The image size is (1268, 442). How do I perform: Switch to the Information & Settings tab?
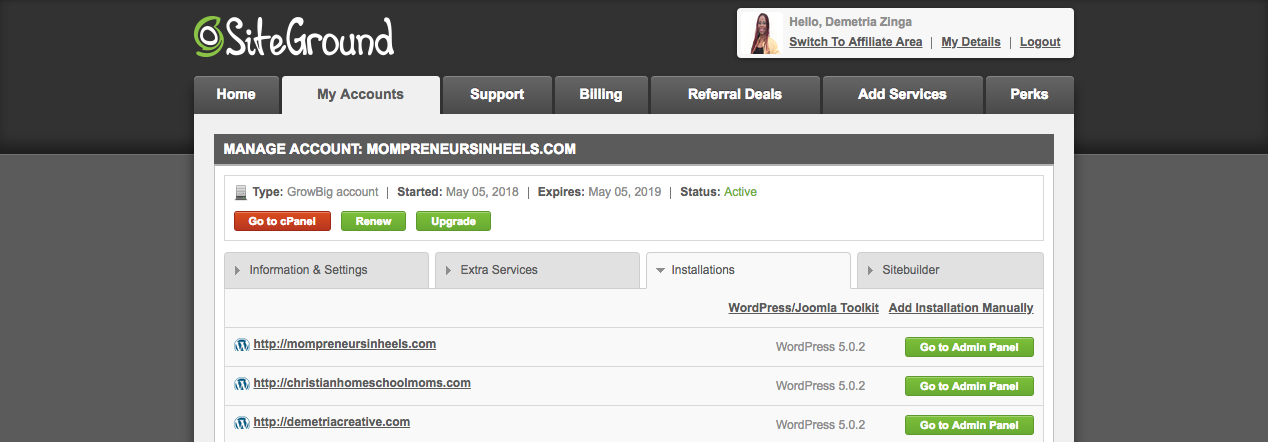[x=327, y=270]
